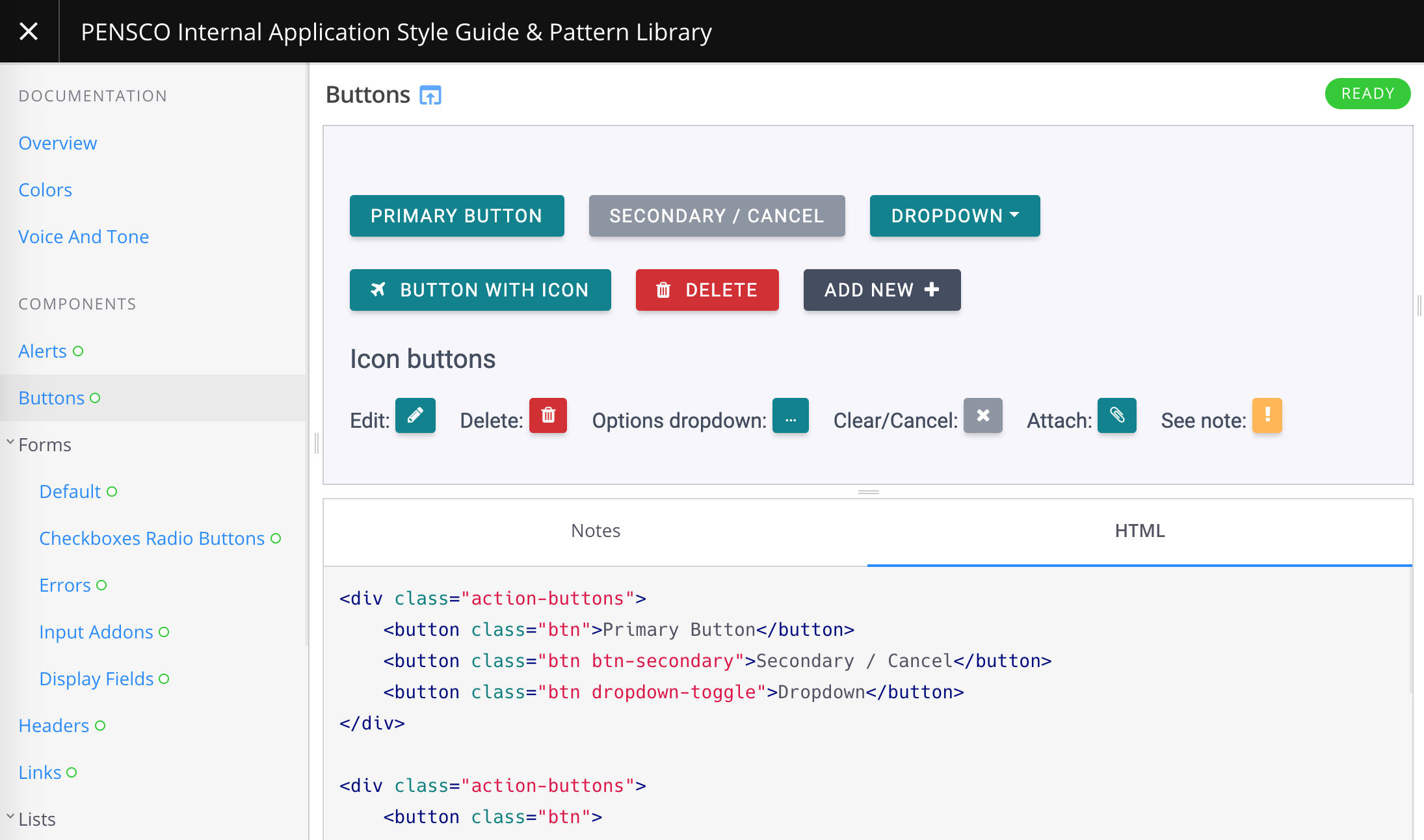Open the Voice And Tone link
This screenshot has width=1424, height=840.
[x=84, y=237]
